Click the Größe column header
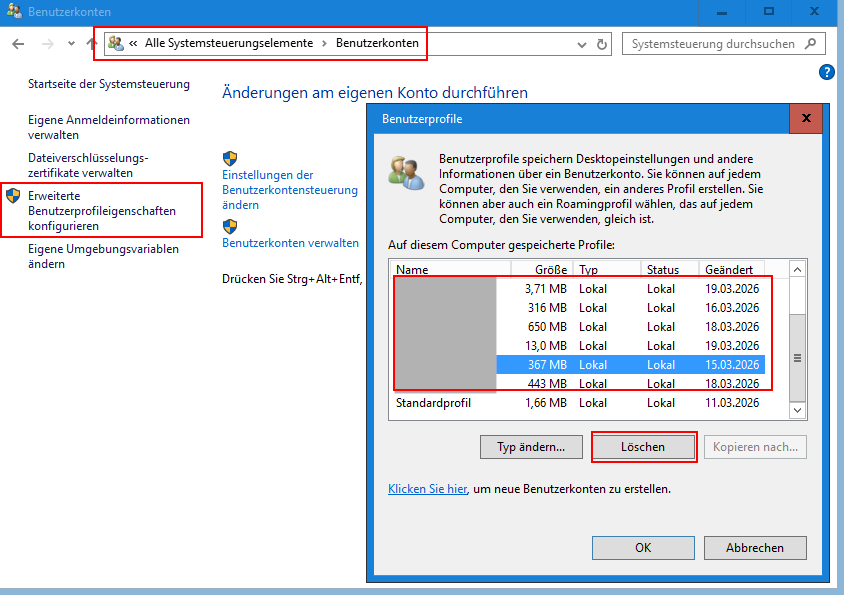Image resolution: width=844 pixels, height=595 pixels. click(x=541, y=270)
